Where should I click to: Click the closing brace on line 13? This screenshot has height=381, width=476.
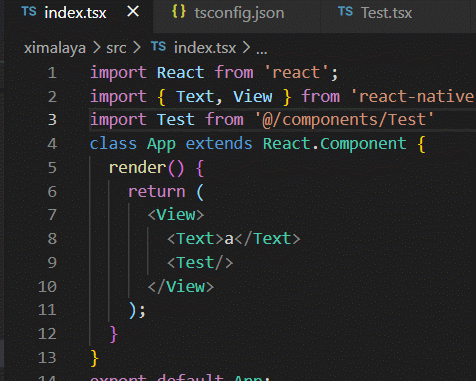click(94, 358)
